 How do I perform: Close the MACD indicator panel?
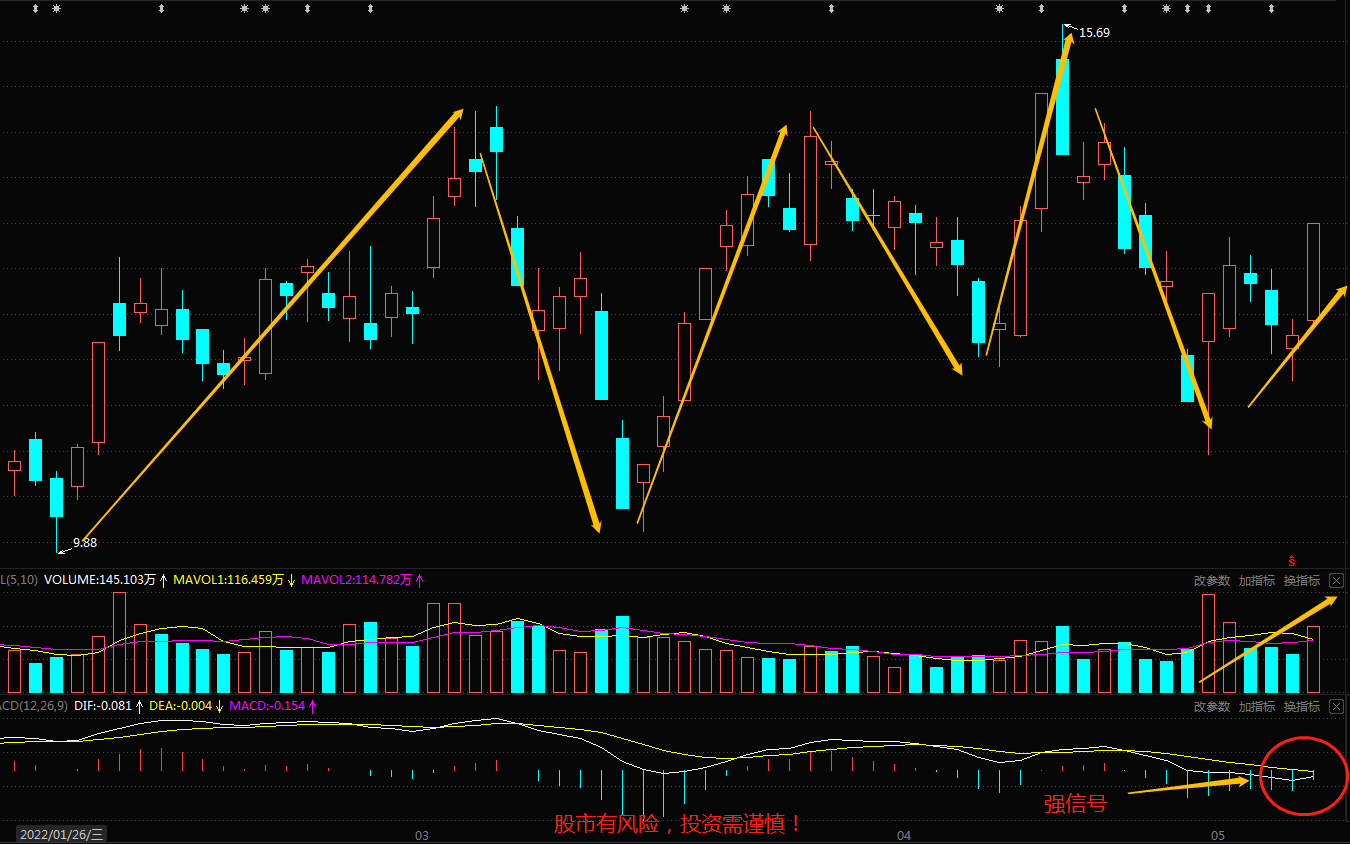1336,707
